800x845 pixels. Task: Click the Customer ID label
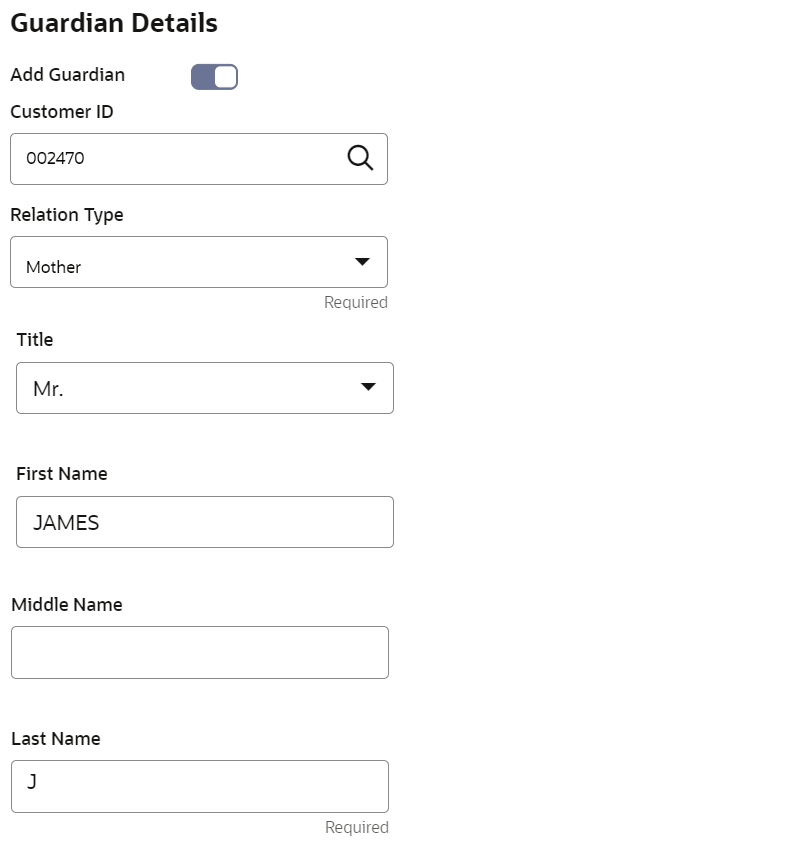coord(62,112)
